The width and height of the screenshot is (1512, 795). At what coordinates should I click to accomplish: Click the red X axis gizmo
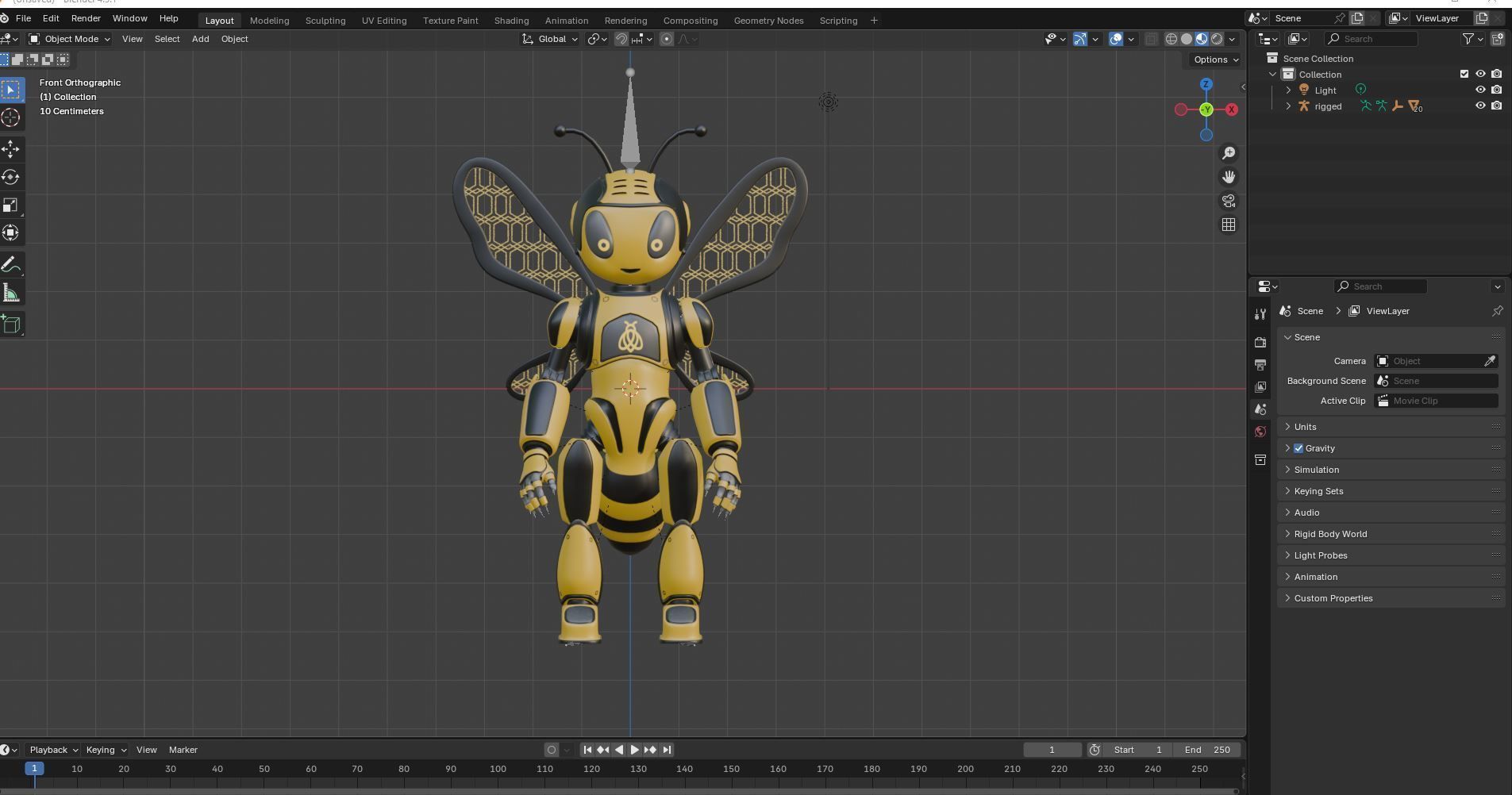tap(1232, 109)
